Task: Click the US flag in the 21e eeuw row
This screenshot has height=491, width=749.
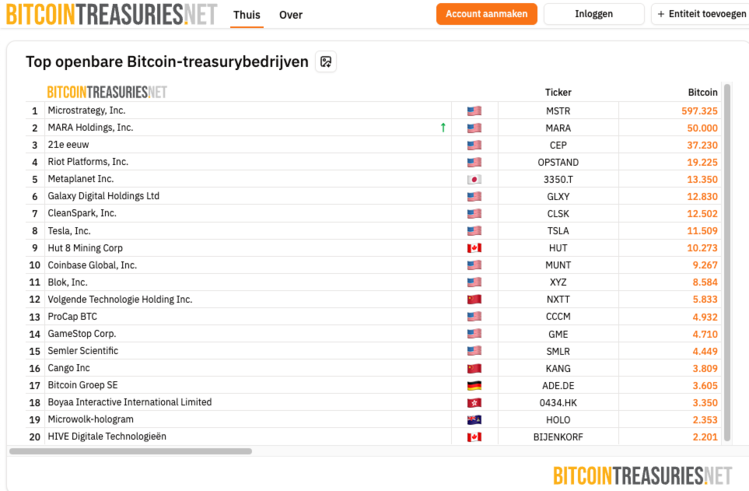Action: click(474, 145)
